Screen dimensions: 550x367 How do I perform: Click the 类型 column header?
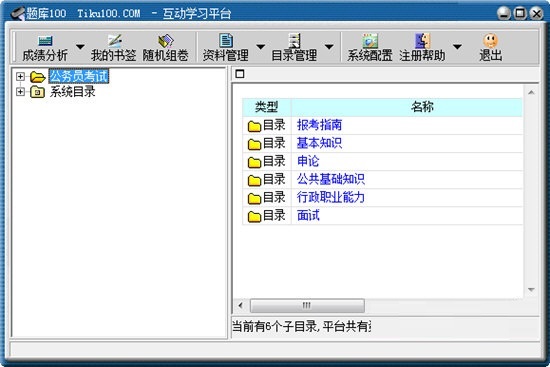(267, 107)
